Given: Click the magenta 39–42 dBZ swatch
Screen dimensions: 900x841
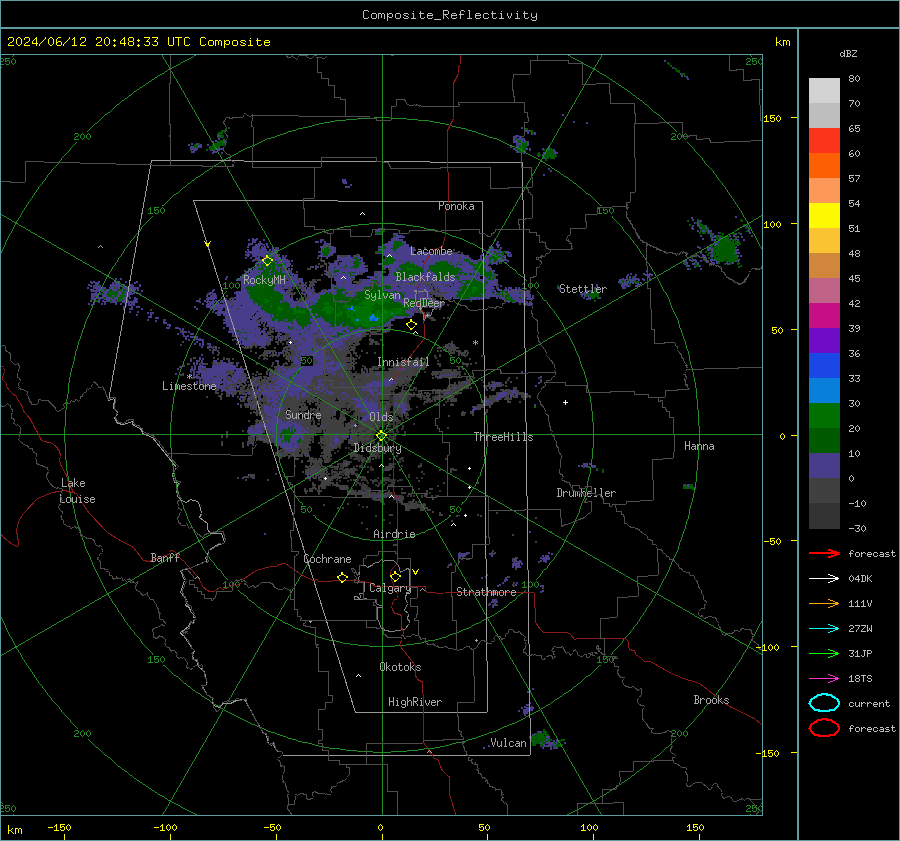Looking at the screenshot, I should point(824,316).
